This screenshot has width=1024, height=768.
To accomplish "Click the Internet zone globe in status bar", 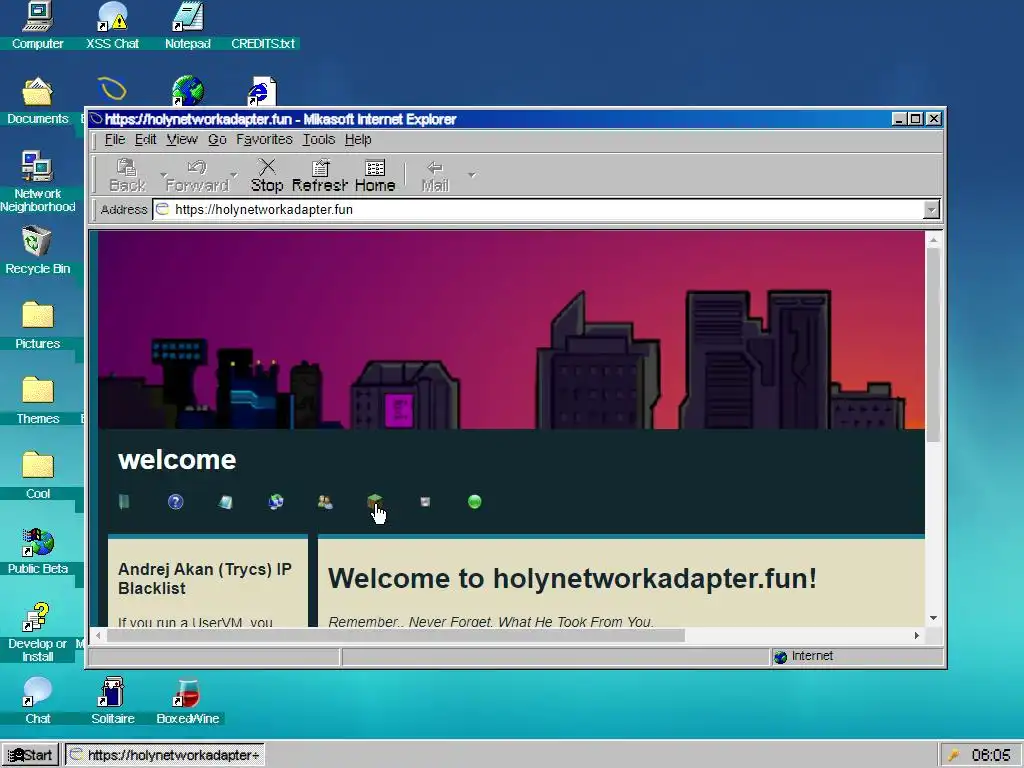I will (780, 656).
